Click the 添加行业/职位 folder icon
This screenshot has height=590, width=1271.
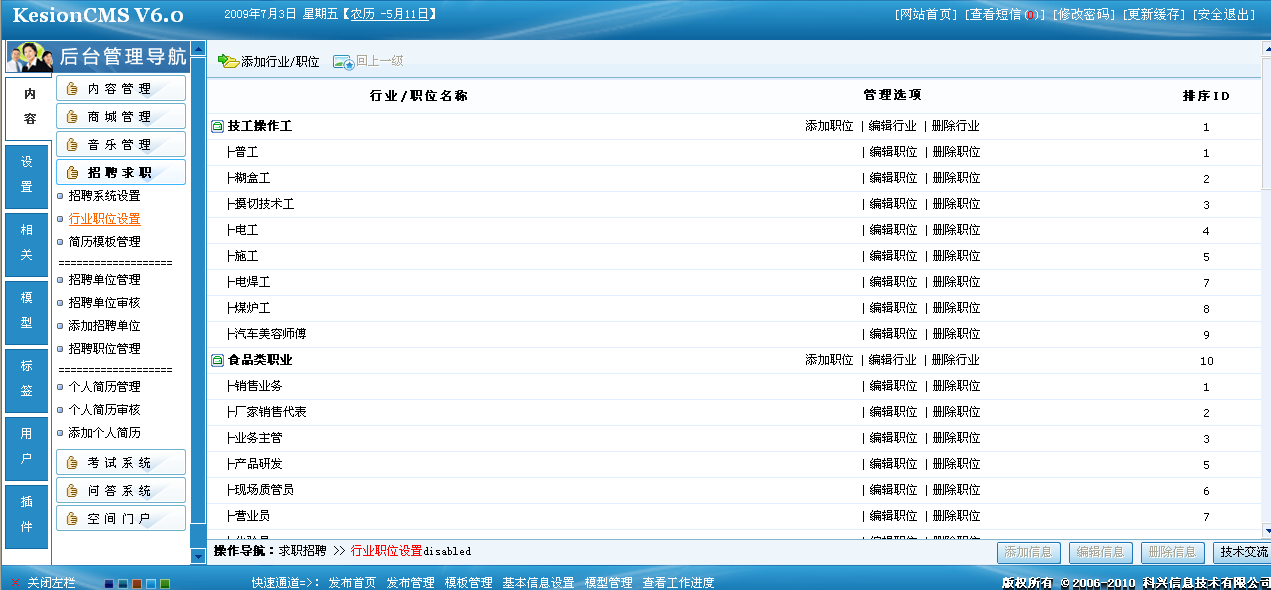click(228, 62)
